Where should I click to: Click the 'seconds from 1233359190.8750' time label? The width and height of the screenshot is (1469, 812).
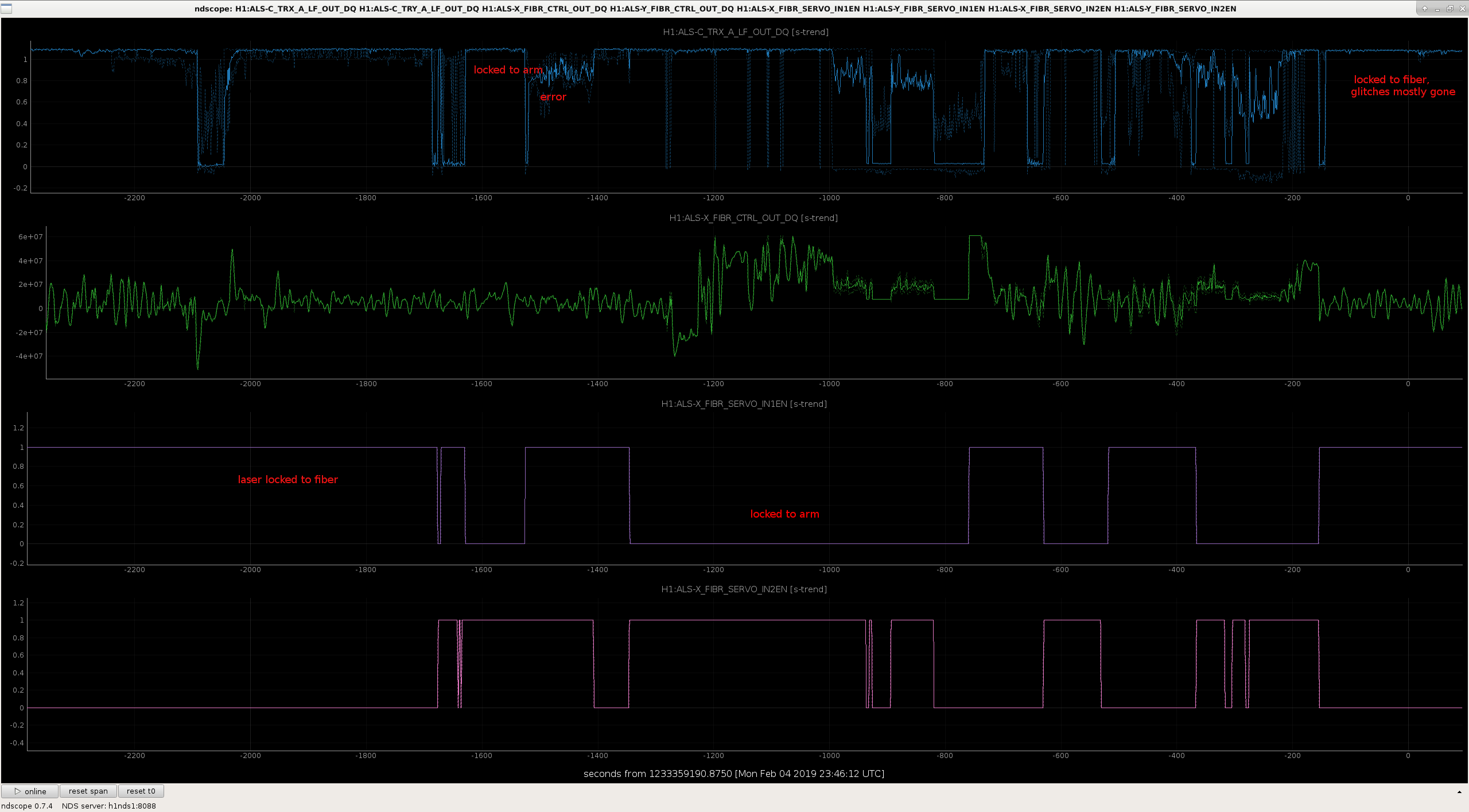pos(658,774)
